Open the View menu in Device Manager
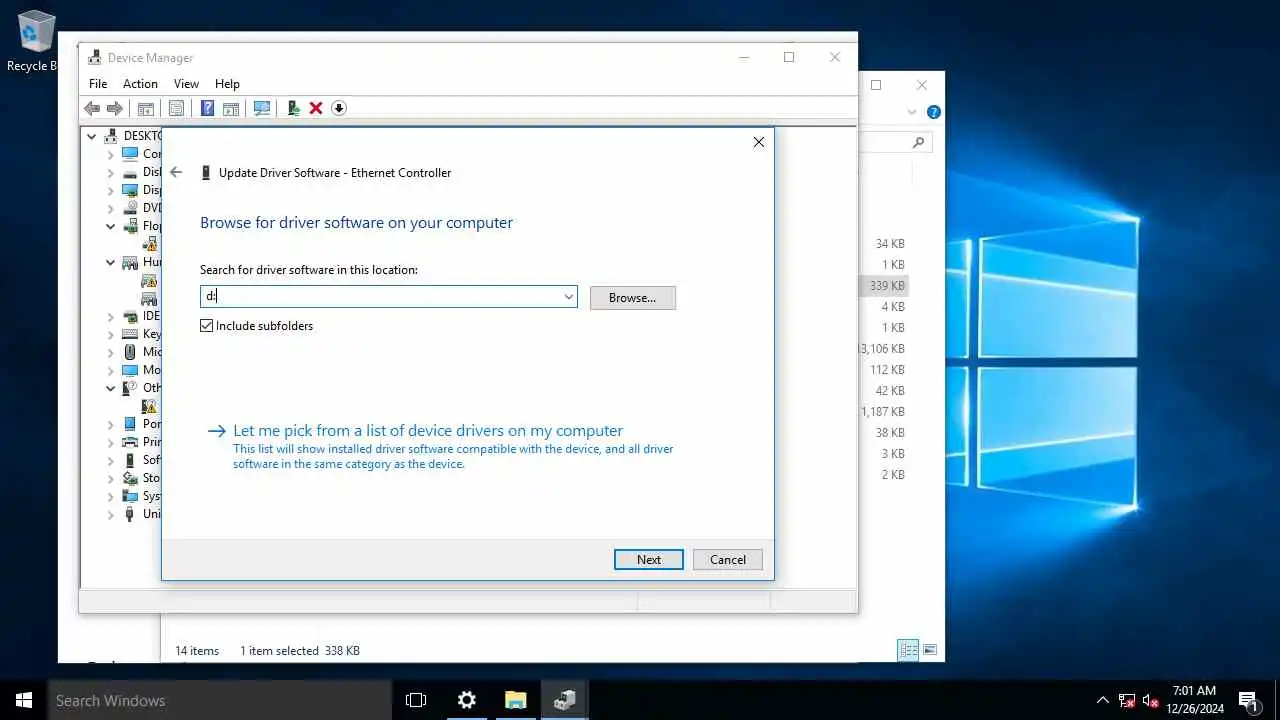The image size is (1280, 720). [186, 84]
